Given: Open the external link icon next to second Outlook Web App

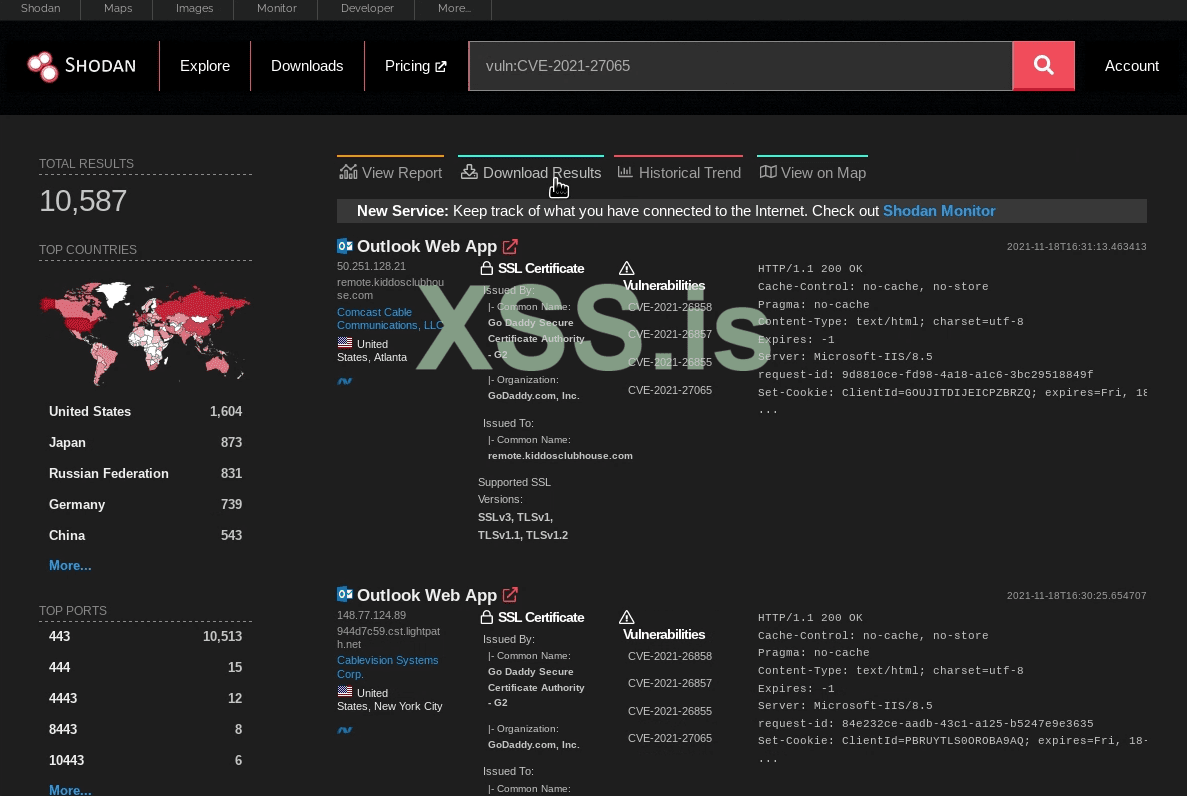Looking at the screenshot, I should click(x=510, y=595).
